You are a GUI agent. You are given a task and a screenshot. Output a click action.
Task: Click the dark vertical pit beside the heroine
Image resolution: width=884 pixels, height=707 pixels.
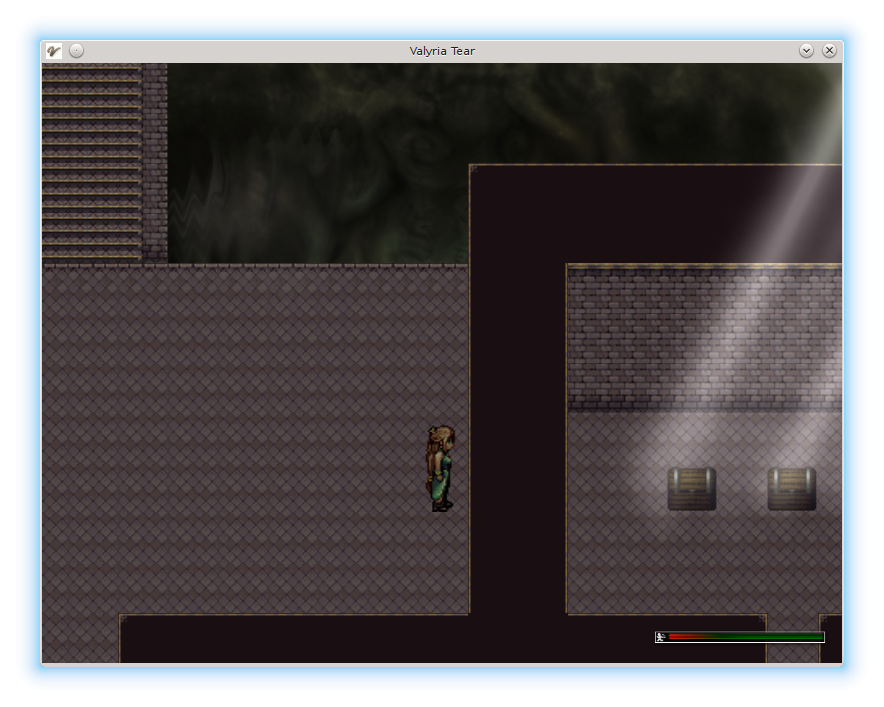518,450
